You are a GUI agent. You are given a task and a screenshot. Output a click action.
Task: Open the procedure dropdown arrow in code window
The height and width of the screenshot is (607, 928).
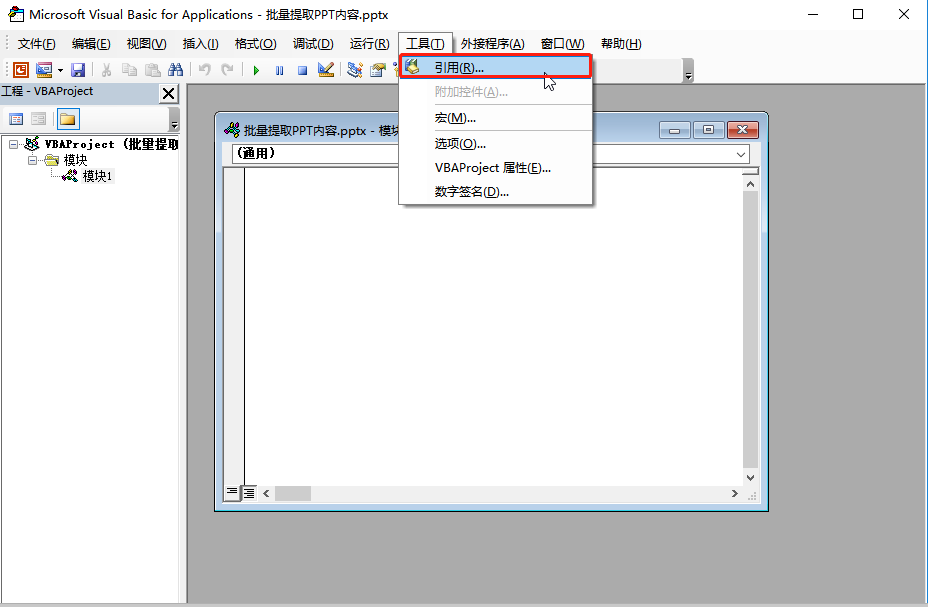(x=740, y=154)
